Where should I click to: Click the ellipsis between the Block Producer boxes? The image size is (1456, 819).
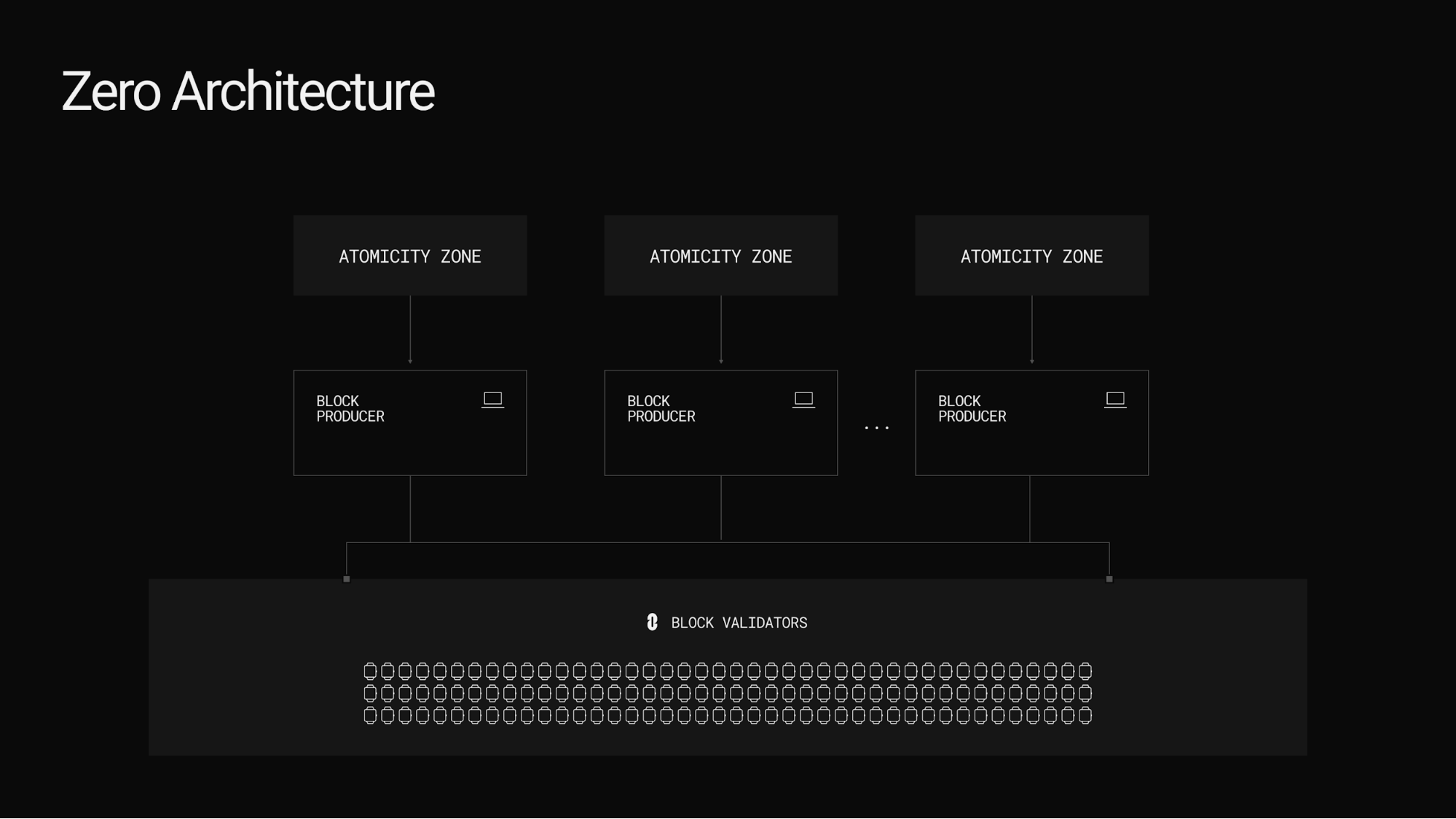coord(876,427)
